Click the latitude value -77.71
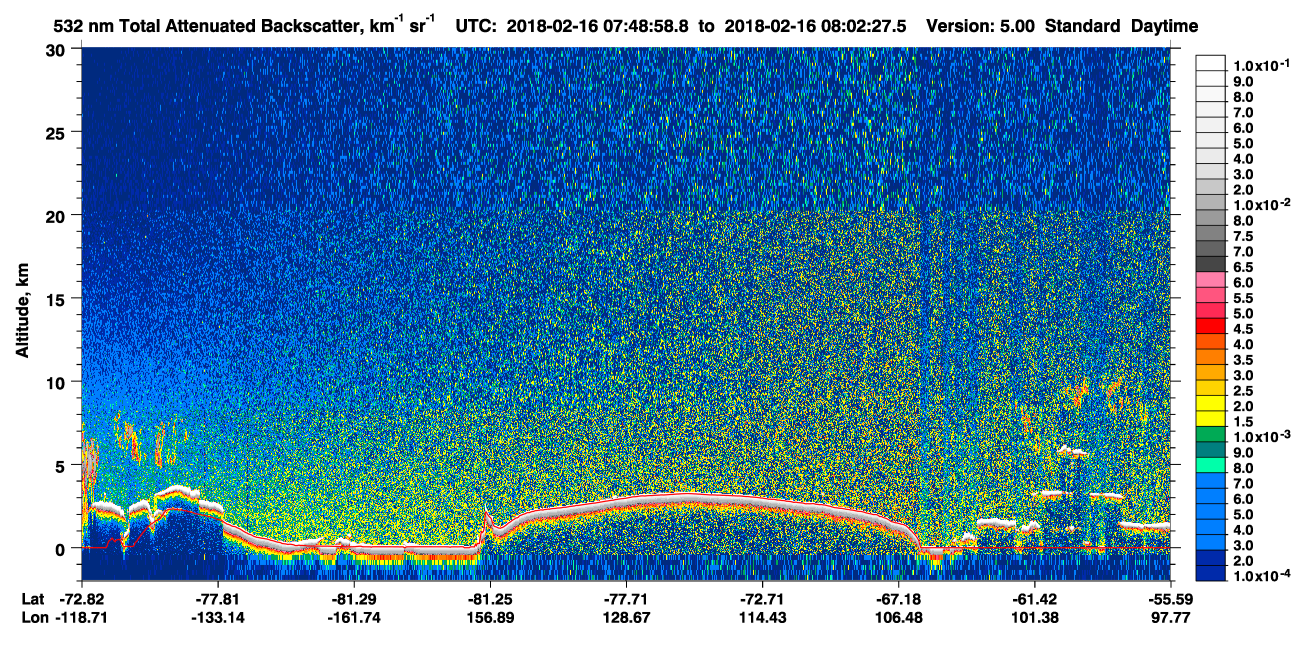Screen dimensions: 1300x667 (x=626, y=599)
